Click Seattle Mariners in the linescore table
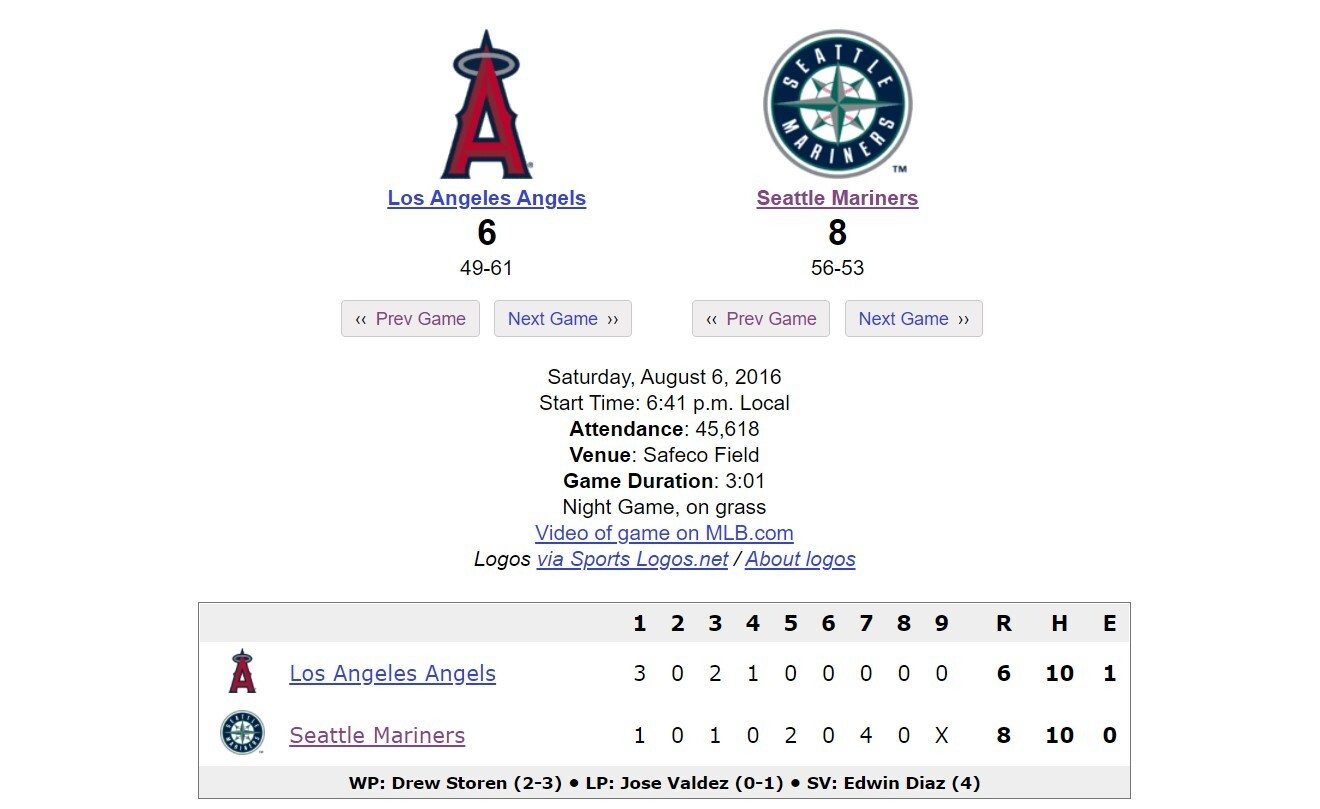This screenshot has width=1320, height=809. [x=377, y=736]
